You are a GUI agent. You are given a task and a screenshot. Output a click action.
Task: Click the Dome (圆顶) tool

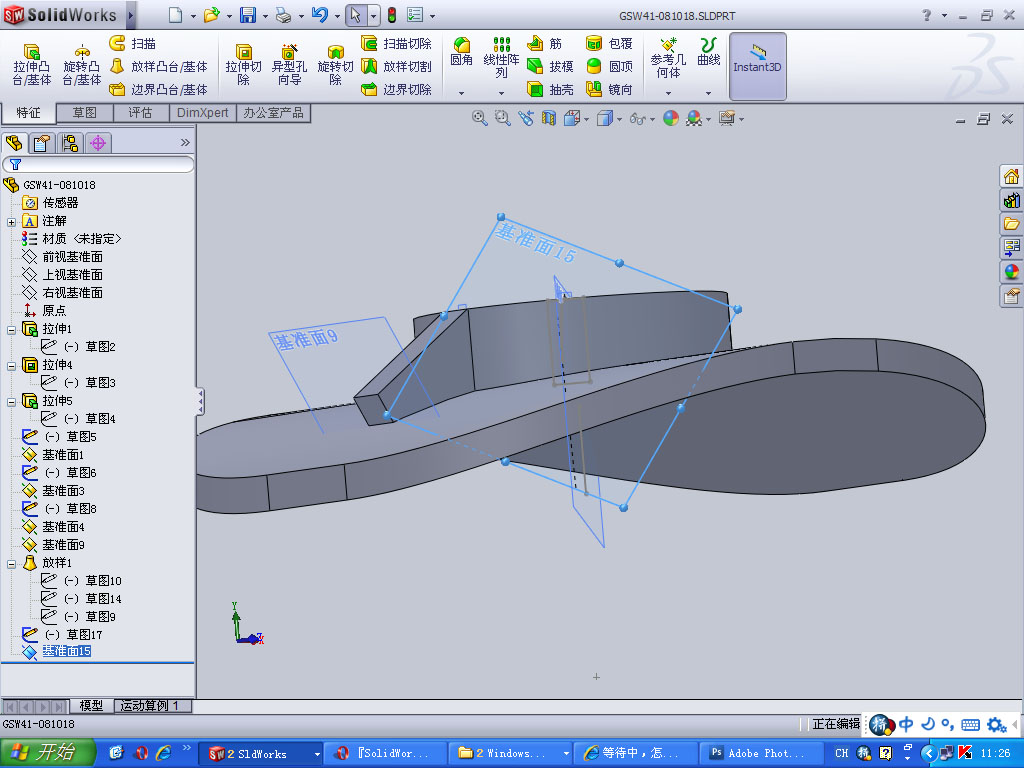coord(609,67)
